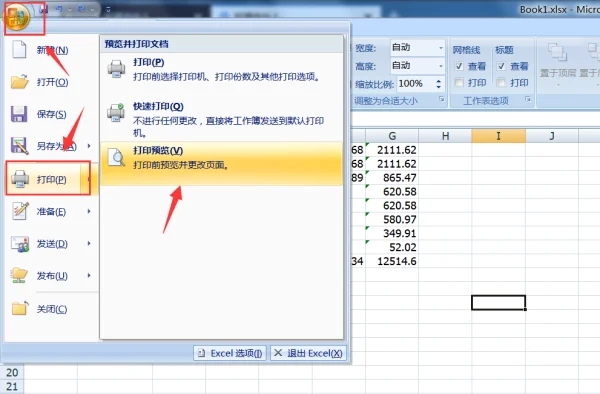Click the cell containing 12514.6
This screenshot has width=600, height=394.
point(392,261)
